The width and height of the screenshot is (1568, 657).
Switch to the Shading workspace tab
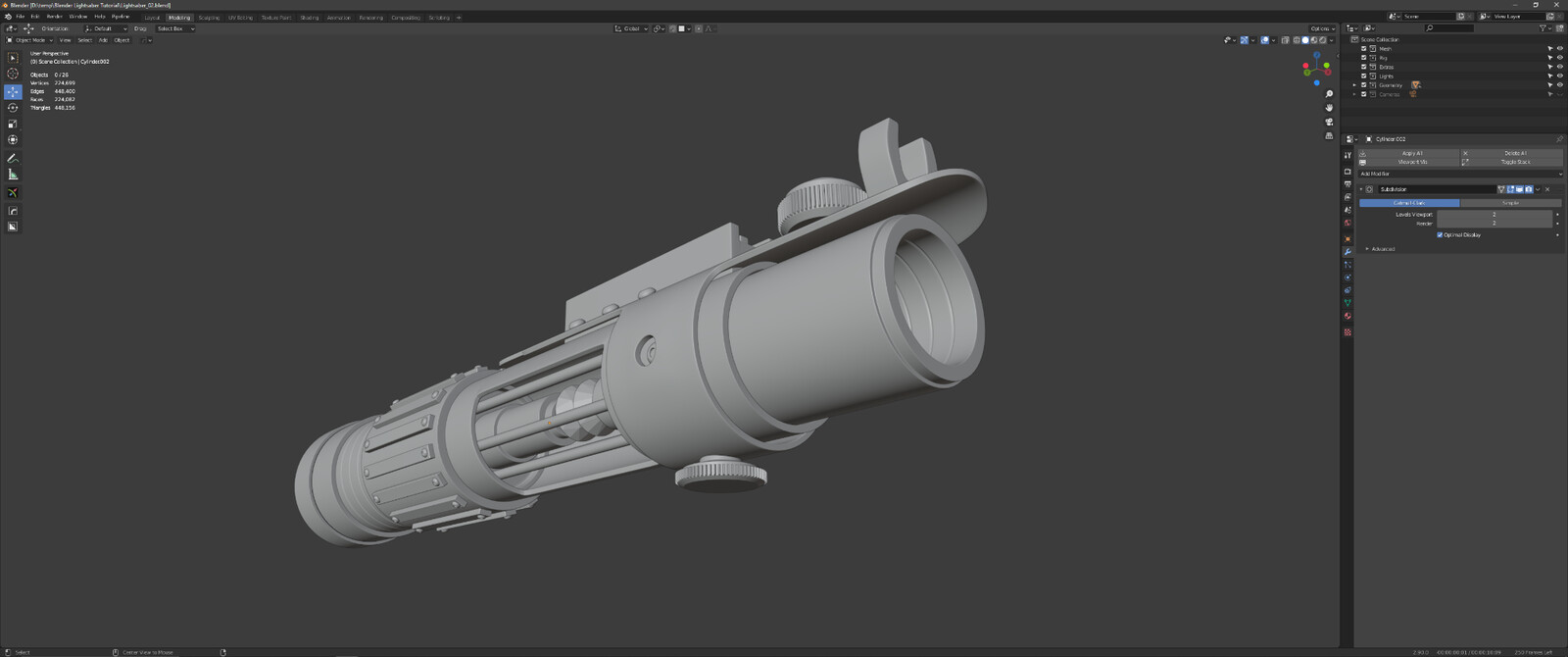[310, 18]
